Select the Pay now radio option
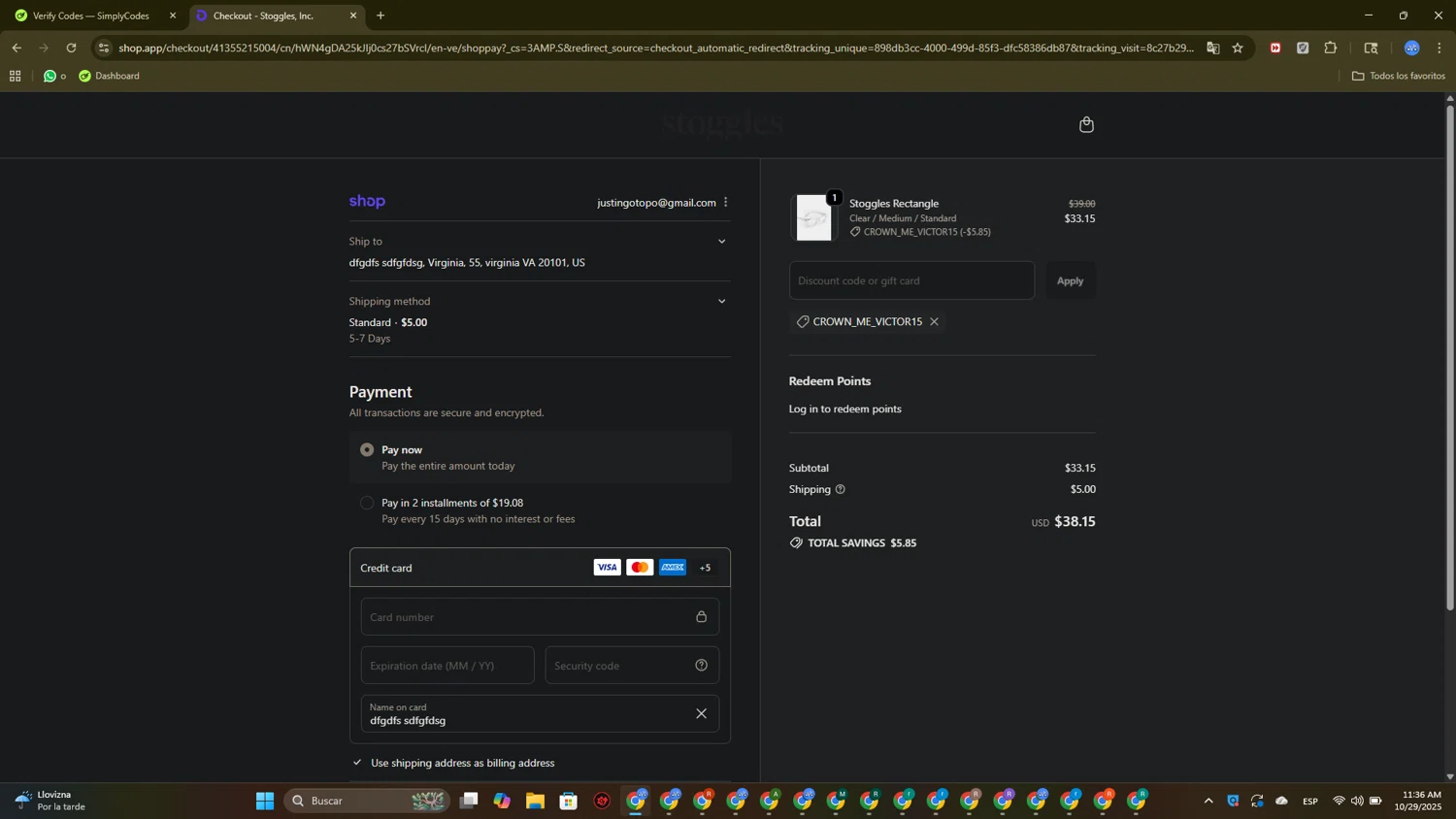 pos(367,449)
